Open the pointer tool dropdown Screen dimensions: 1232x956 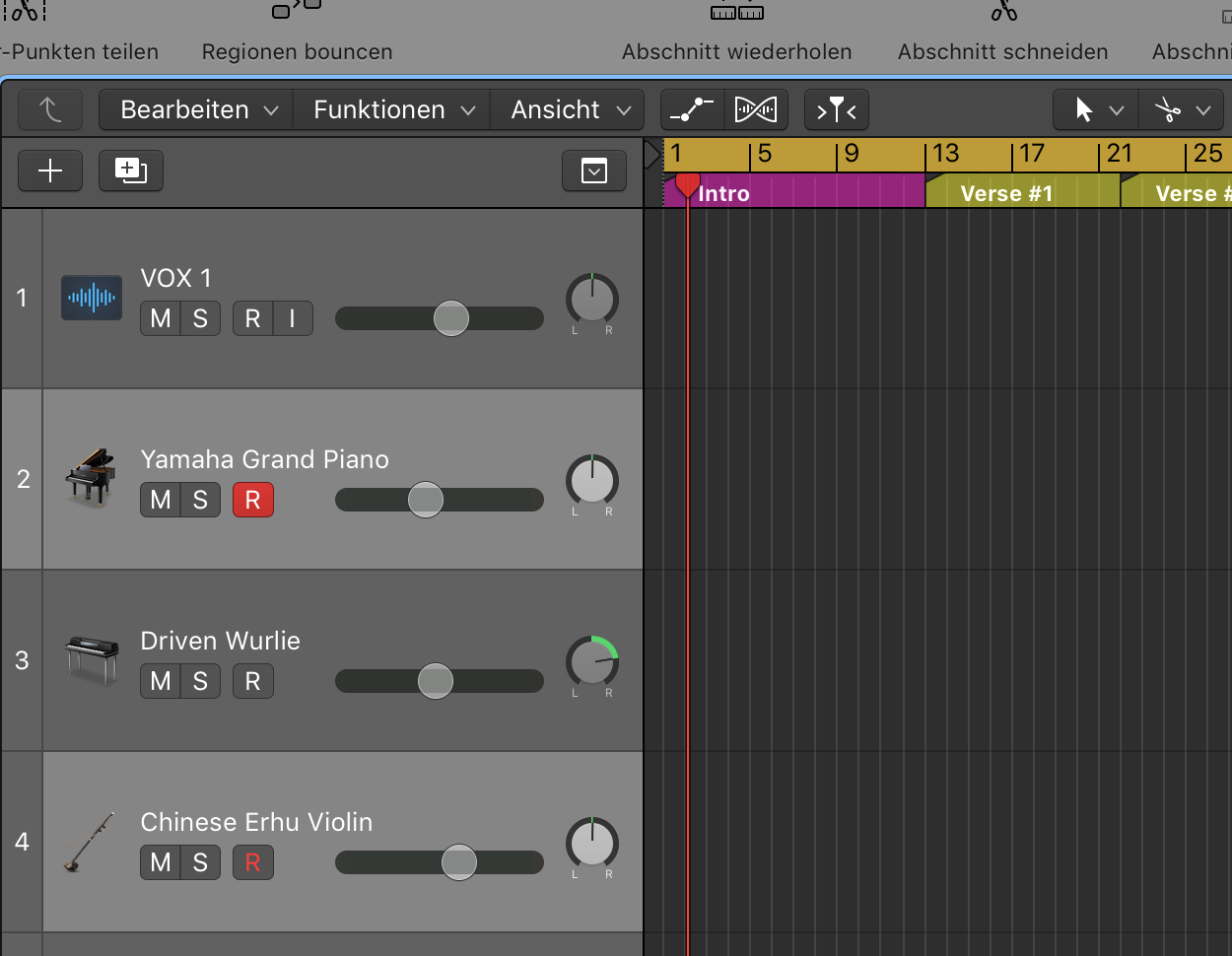pyautogui.click(x=1096, y=109)
